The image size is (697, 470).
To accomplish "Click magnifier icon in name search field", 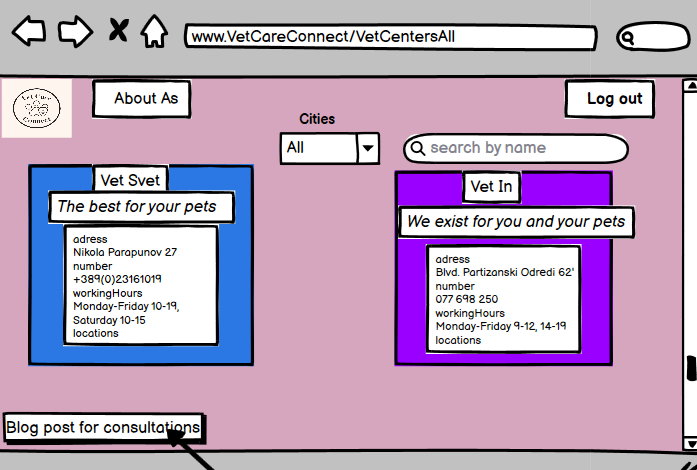I will (x=418, y=149).
